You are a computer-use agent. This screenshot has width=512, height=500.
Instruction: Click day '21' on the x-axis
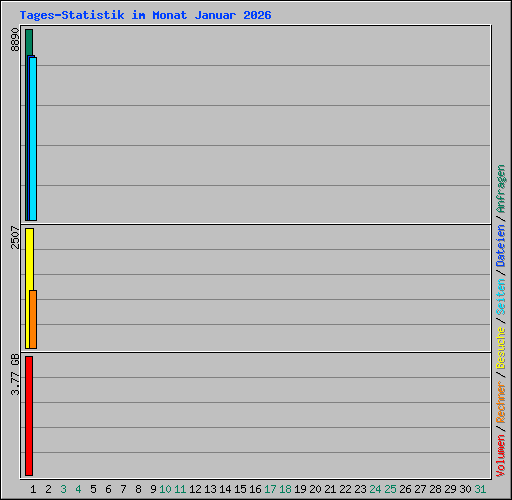(x=330, y=489)
